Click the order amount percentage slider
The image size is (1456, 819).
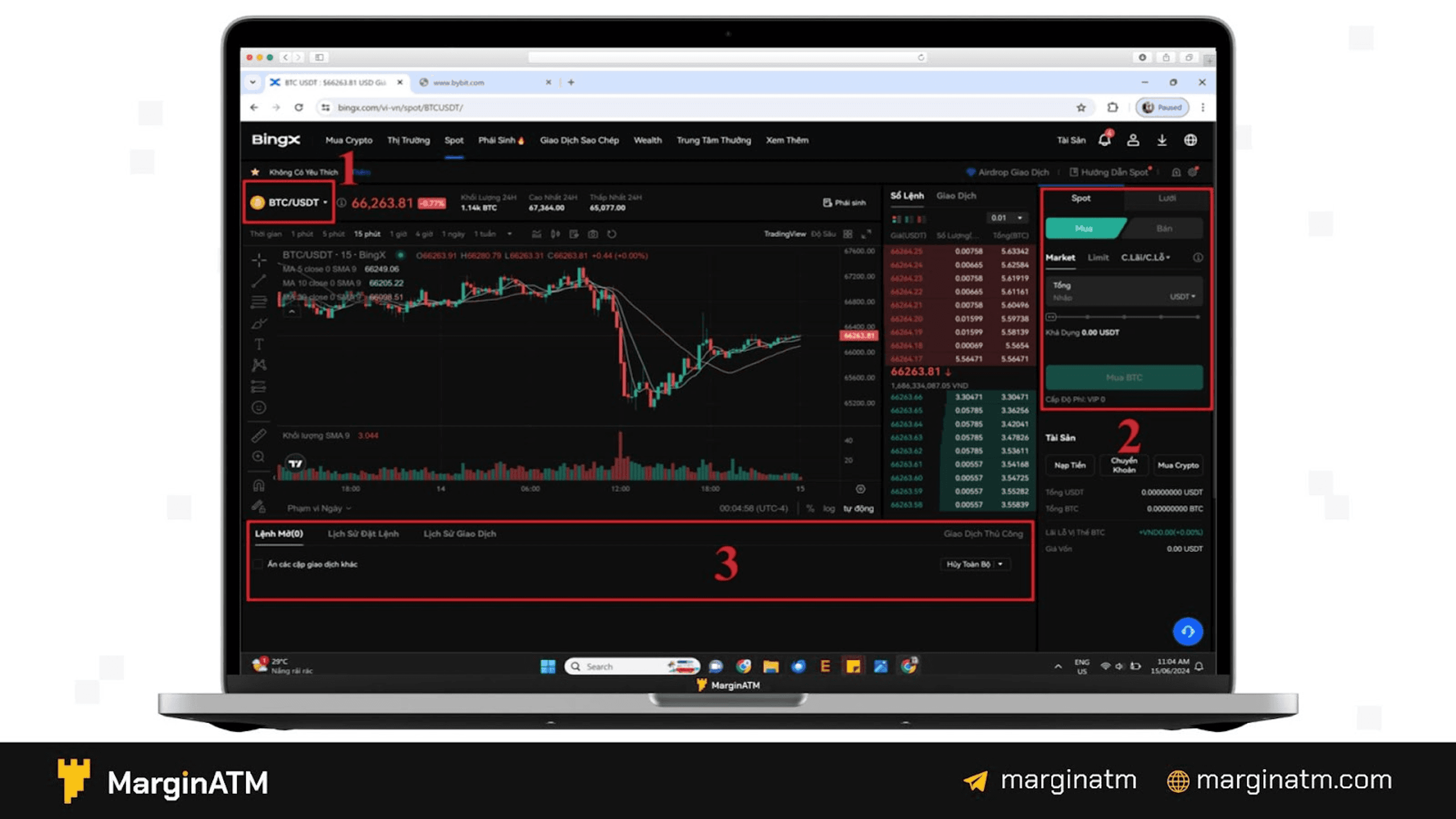(1124, 317)
